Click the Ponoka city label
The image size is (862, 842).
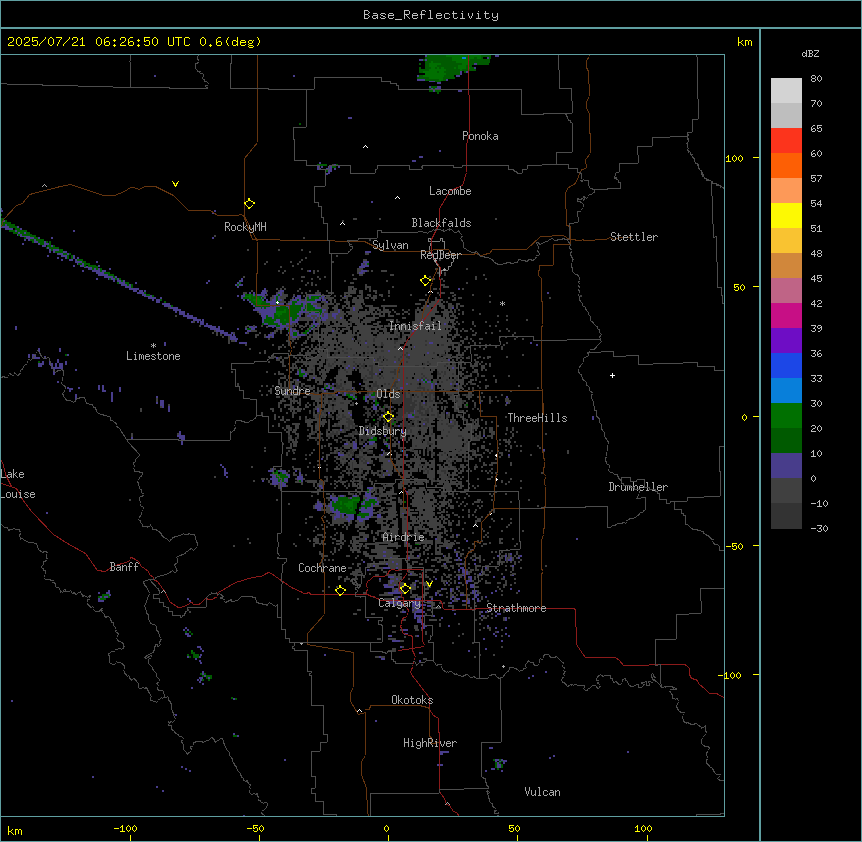480,136
